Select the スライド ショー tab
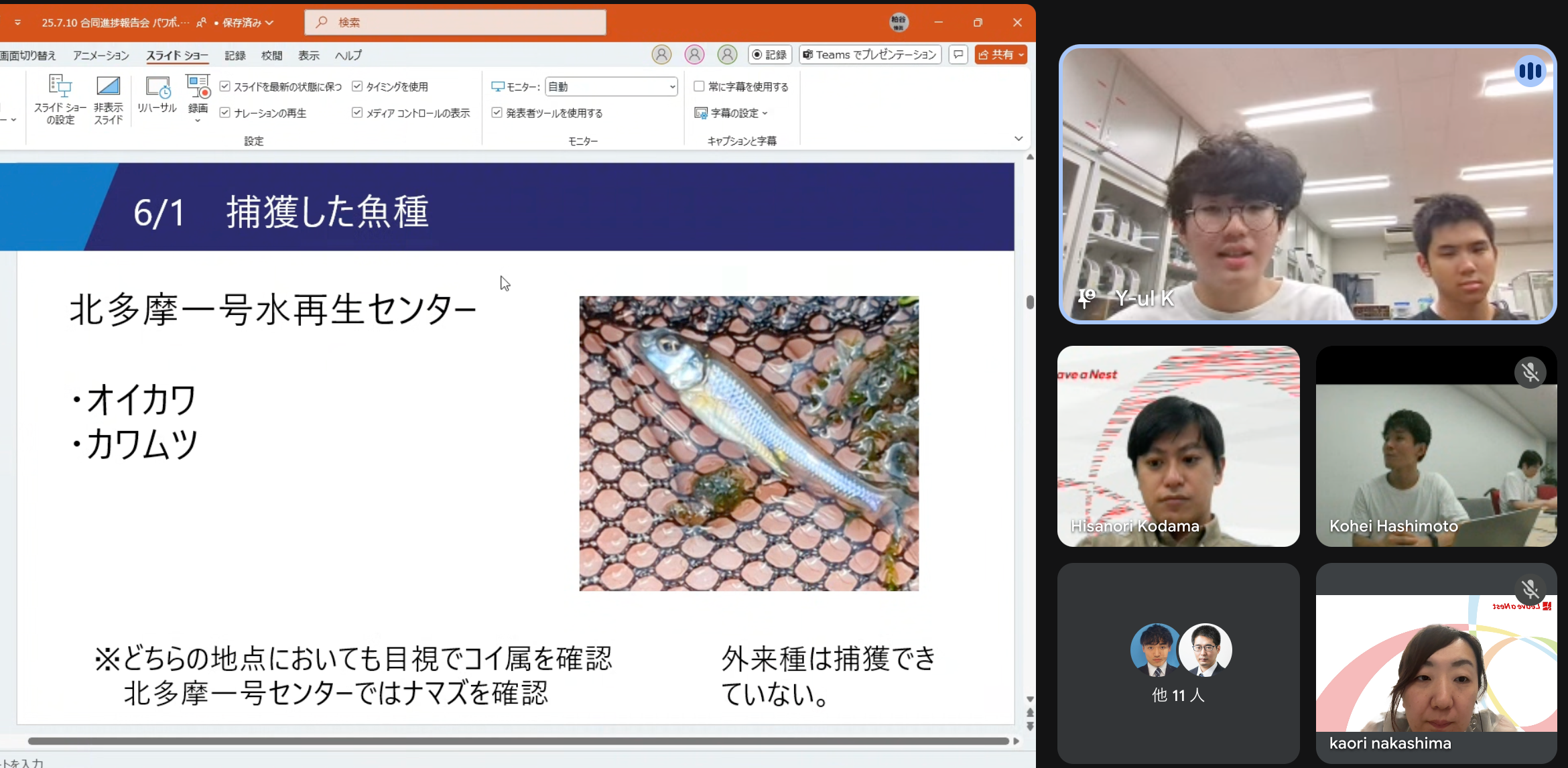 coord(177,56)
